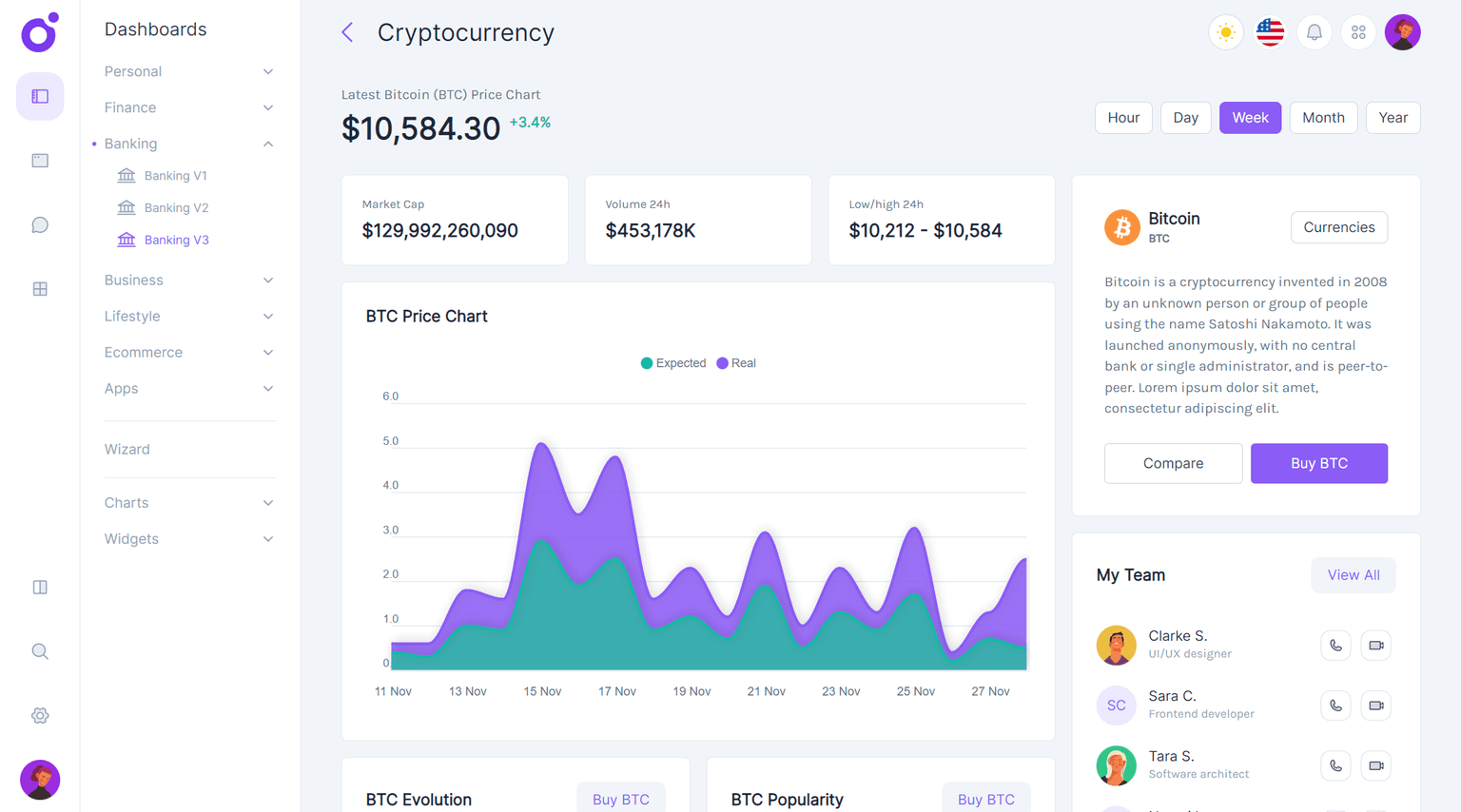This screenshot has height=812, width=1461.
Task: Toggle light theme with the sun icon
Action: tap(1225, 31)
